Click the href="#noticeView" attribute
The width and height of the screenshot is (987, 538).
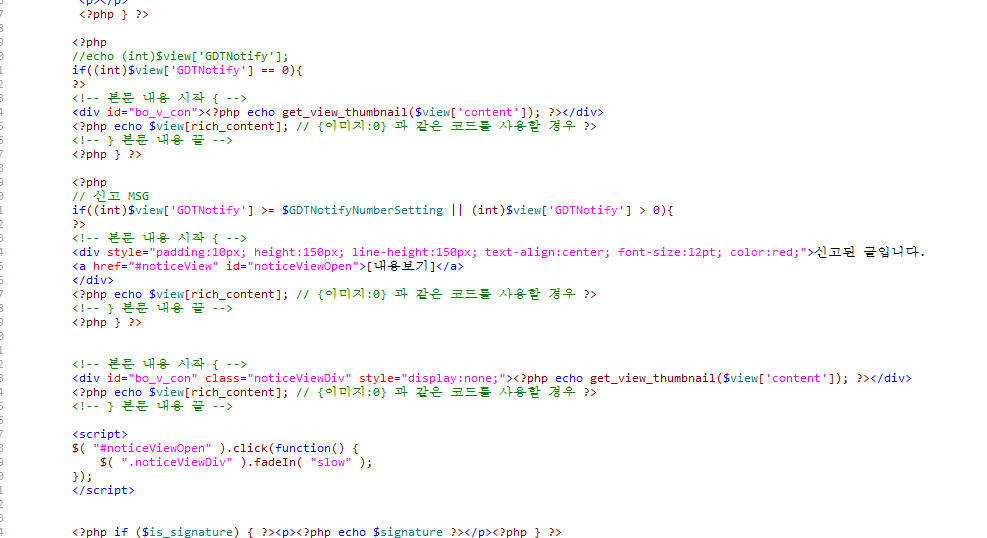pos(155,266)
